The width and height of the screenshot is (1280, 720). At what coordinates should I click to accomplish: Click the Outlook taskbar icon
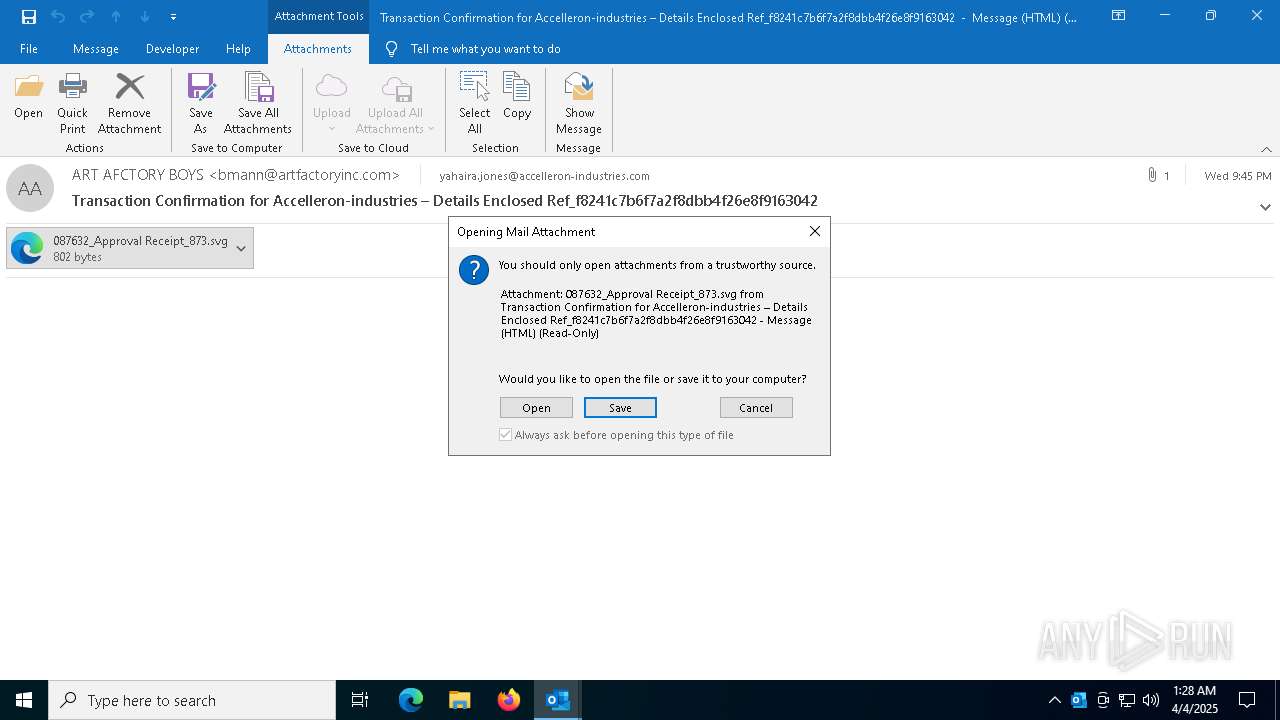click(558, 700)
